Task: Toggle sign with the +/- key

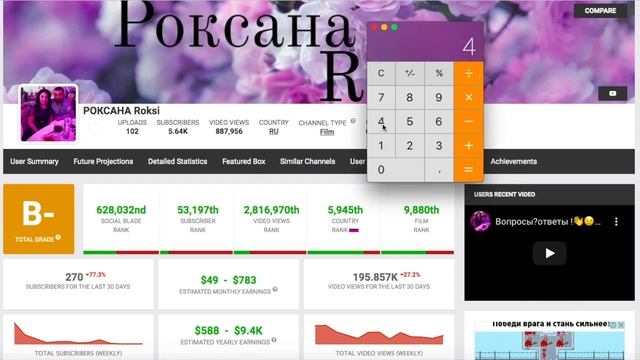Action: point(410,73)
